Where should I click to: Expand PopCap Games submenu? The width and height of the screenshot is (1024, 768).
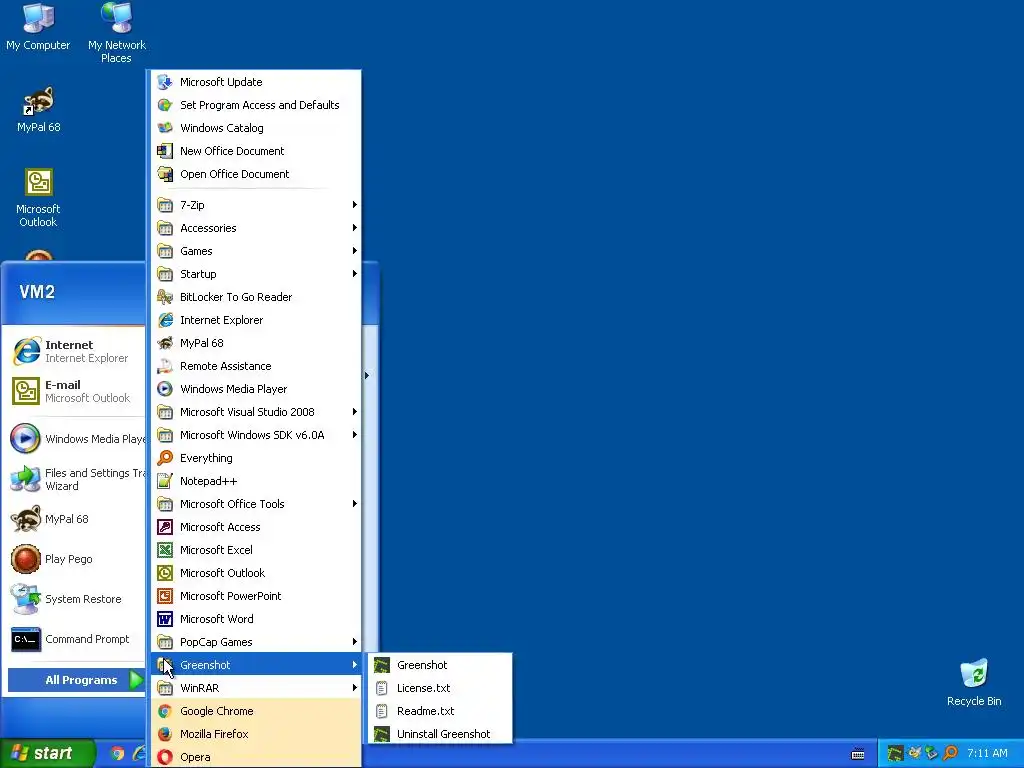tap(256, 642)
